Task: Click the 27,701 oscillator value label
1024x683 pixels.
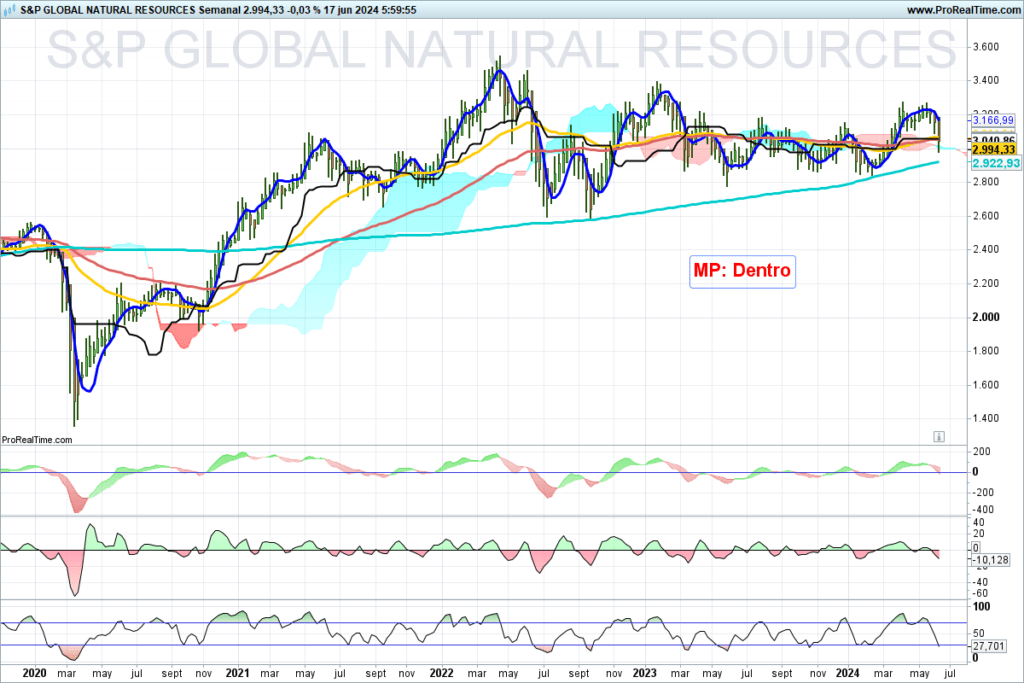Action: [989, 646]
